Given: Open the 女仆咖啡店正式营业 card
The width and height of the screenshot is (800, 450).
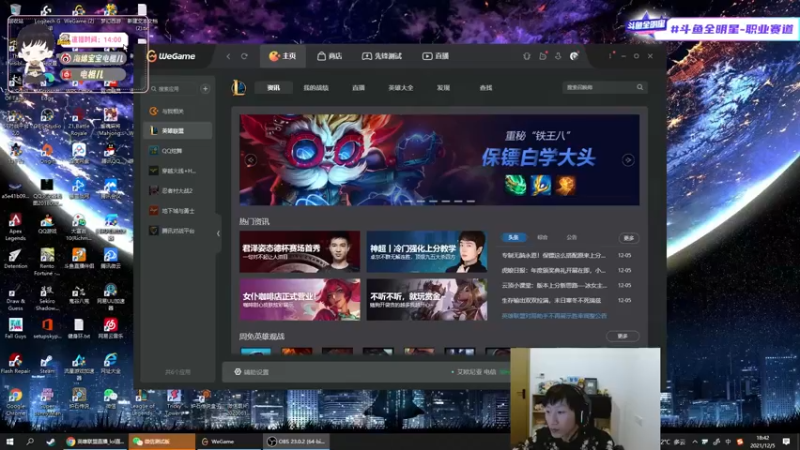Looking at the screenshot, I should click(x=299, y=299).
